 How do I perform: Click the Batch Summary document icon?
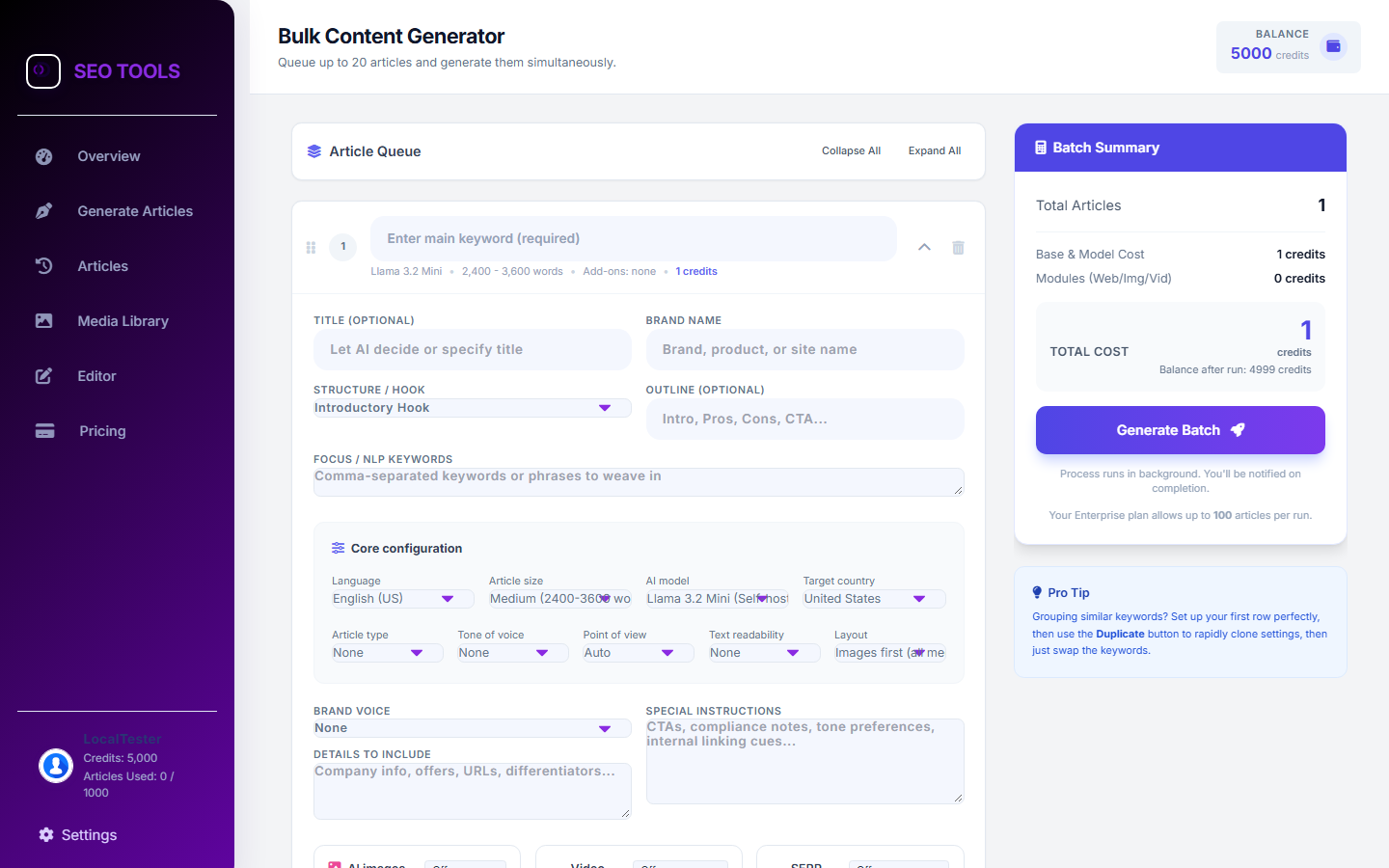click(x=1041, y=148)
